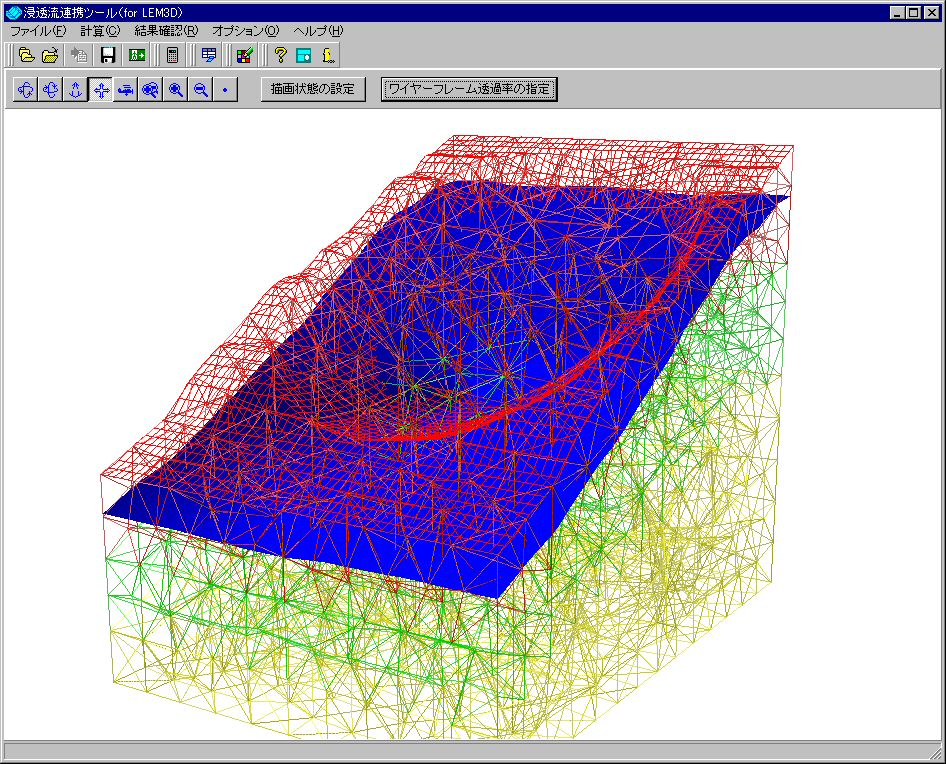This screenshot has width=946, height=764.
Task: Expand the 結果確認(R) menu
Action: [x=166, y=31]
